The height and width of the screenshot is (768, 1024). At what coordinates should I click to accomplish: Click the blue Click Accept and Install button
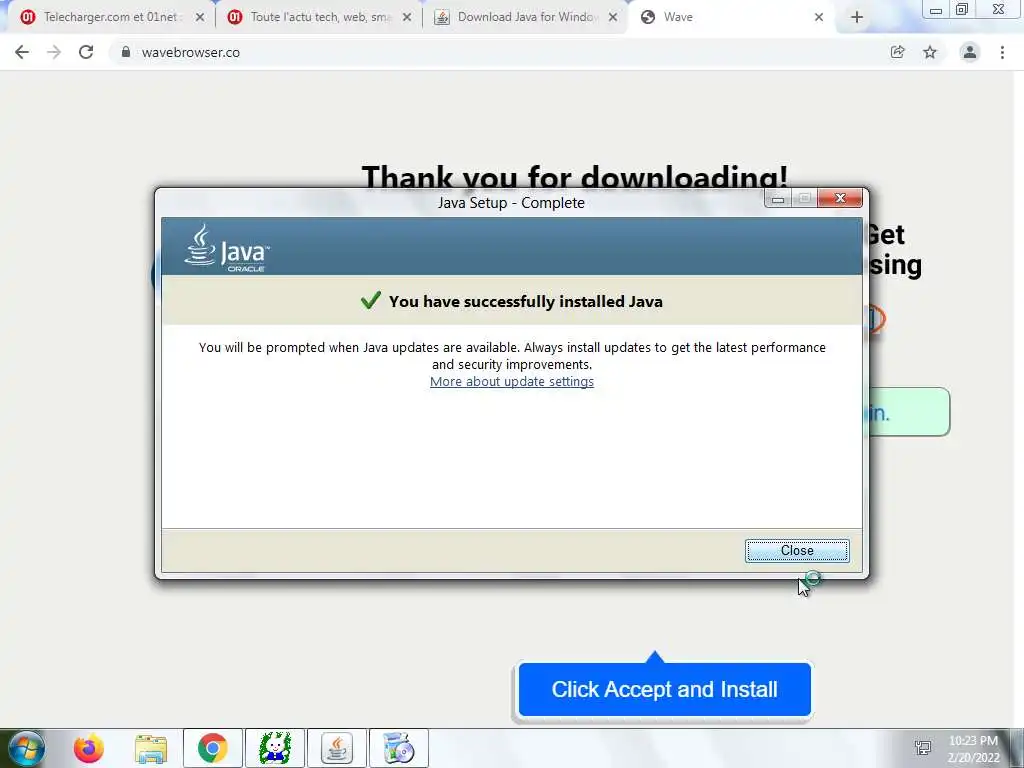tap(664, 690)
